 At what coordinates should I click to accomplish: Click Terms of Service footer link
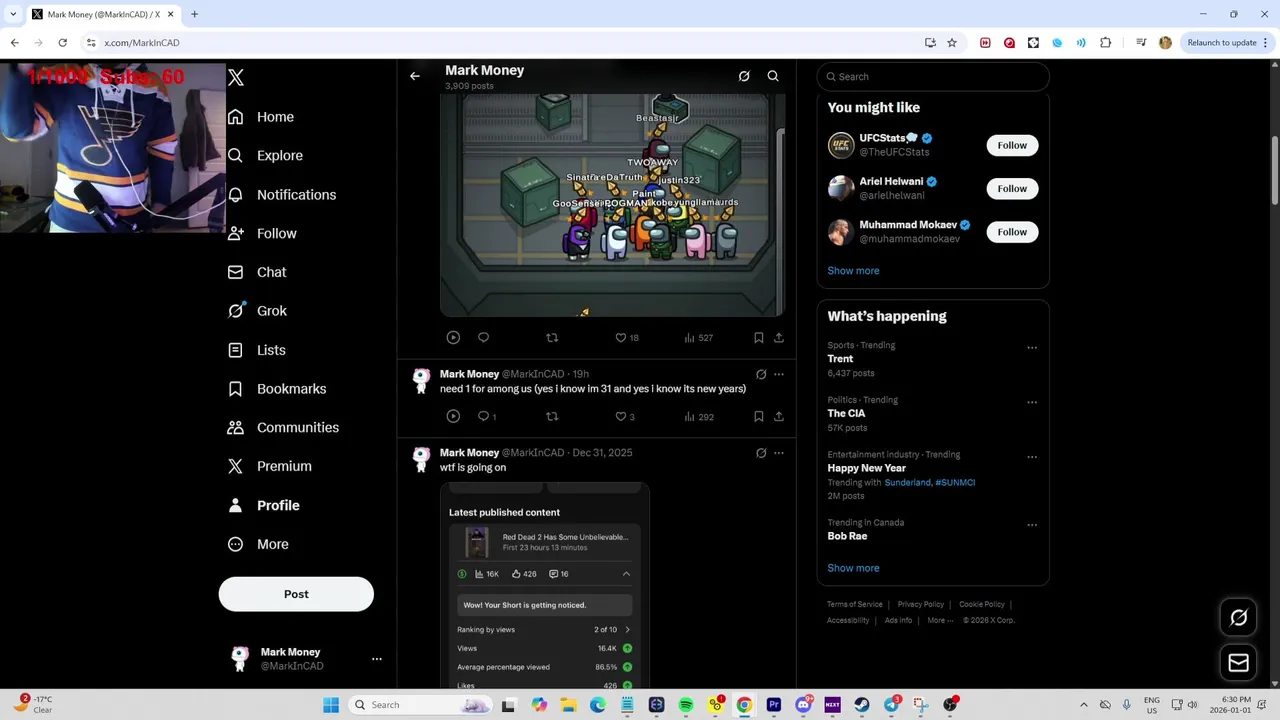click(855, 604)
